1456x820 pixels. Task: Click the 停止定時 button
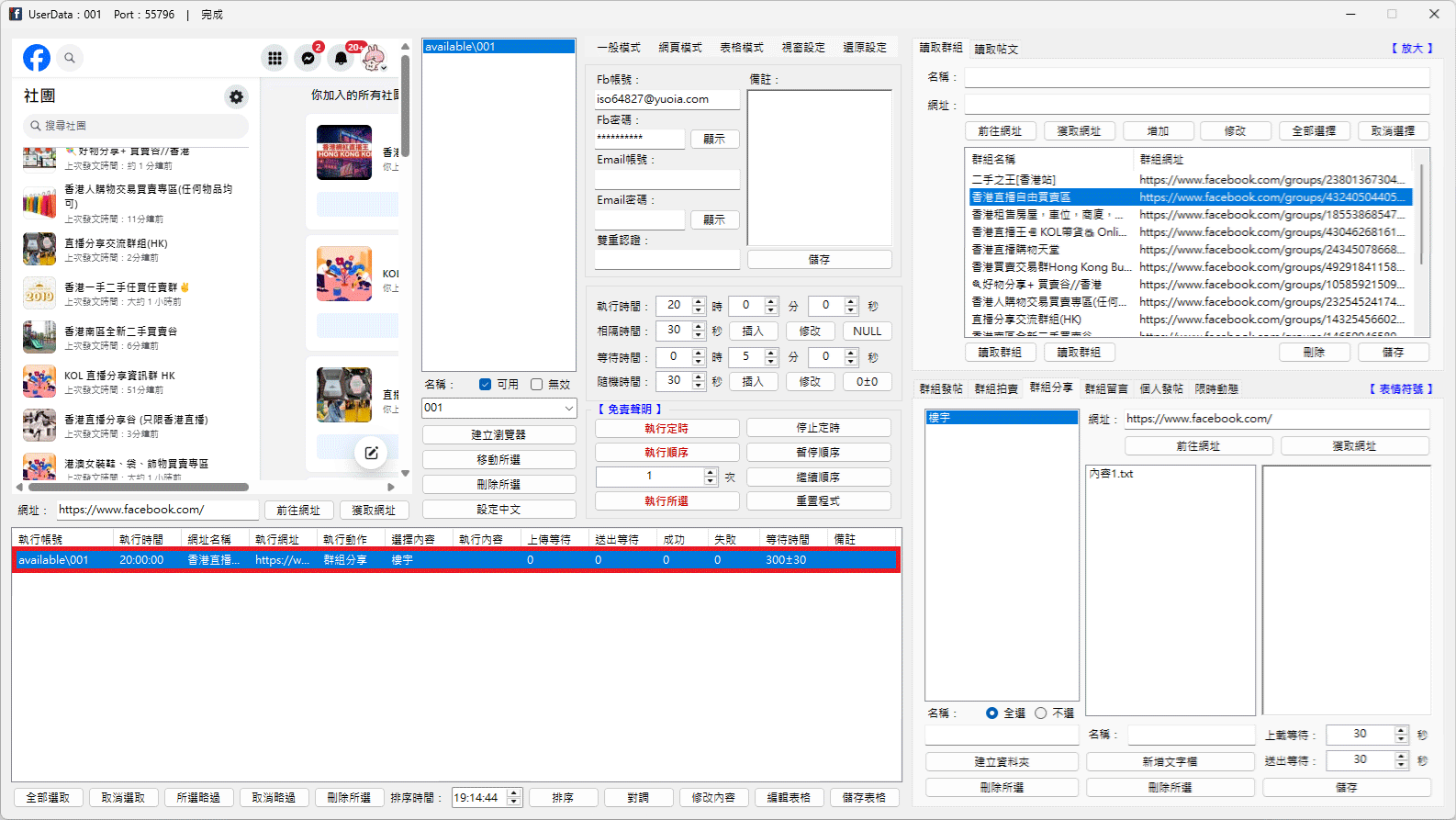point(818,428)
